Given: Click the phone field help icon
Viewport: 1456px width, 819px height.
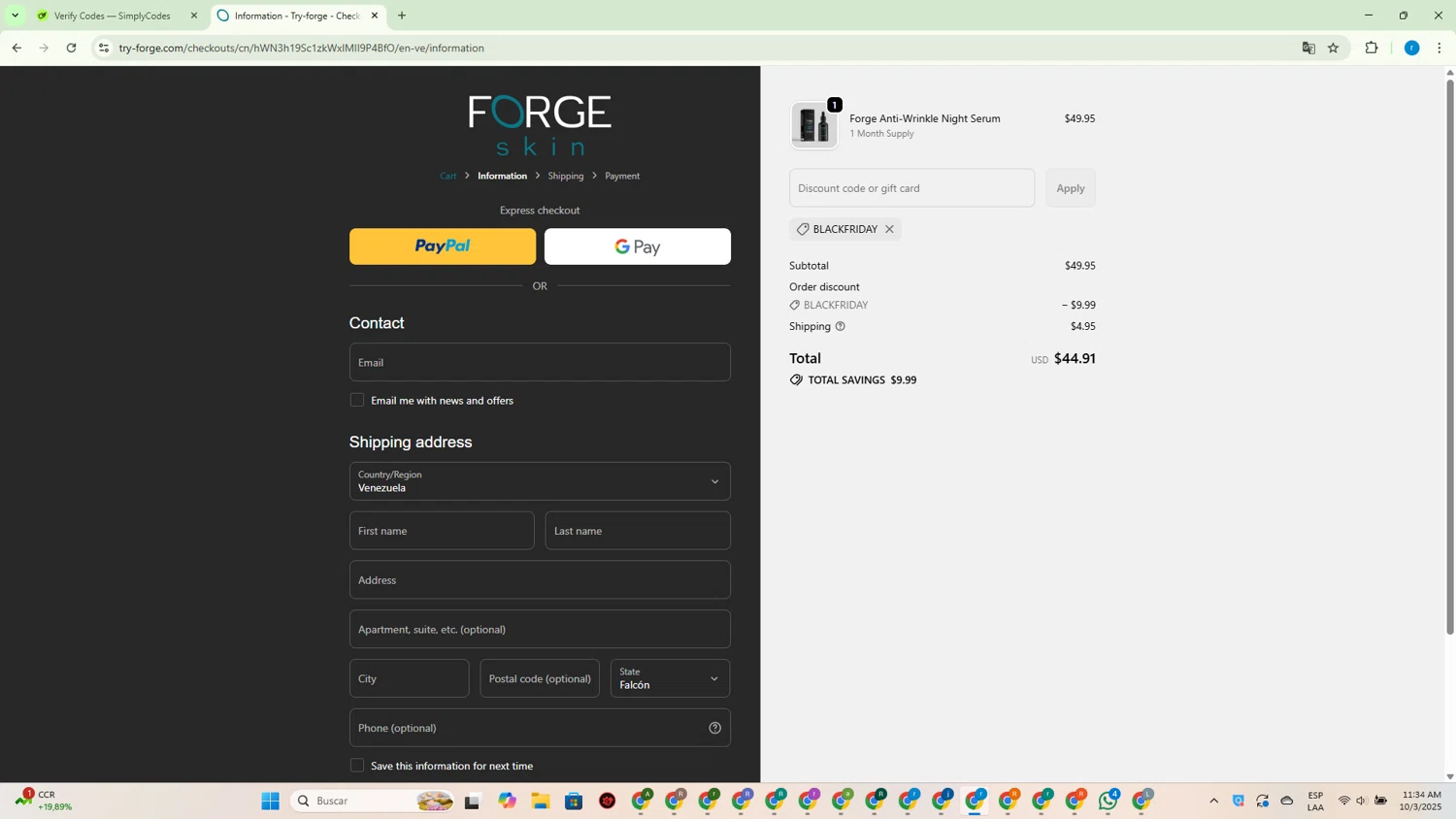Looking at the screenshot, I should tap(715, 728).
